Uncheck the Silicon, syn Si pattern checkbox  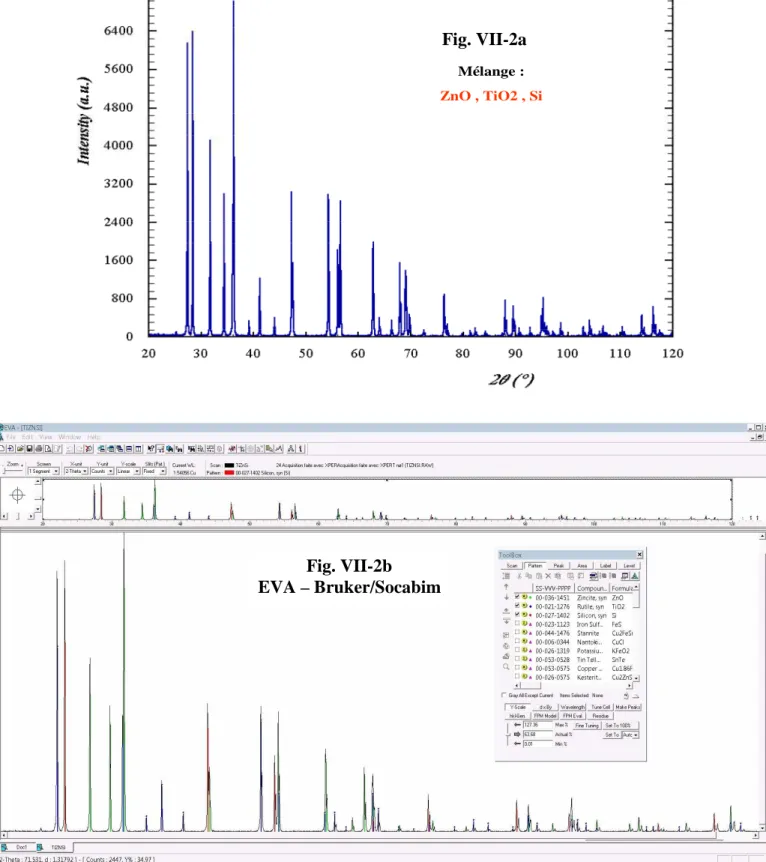click(517, 614)
